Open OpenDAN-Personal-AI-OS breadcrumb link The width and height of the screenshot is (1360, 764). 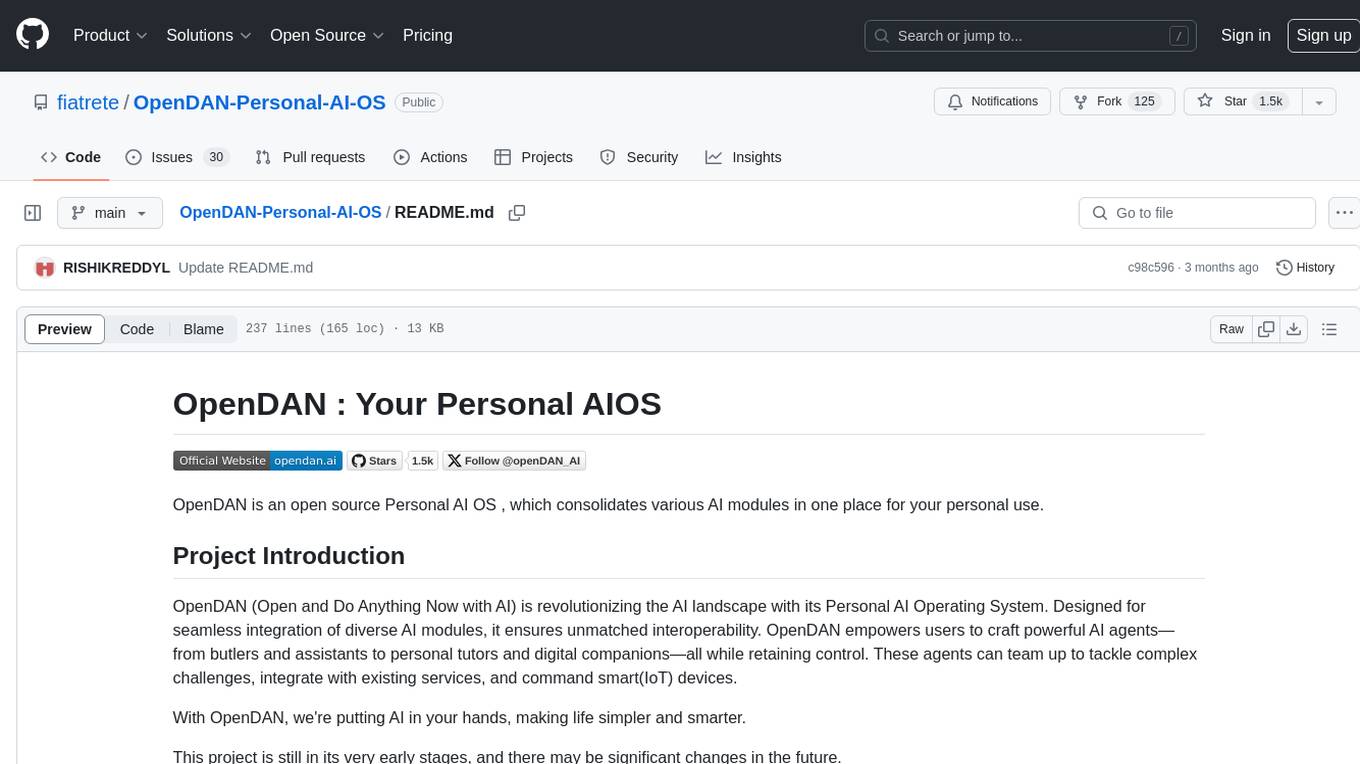click(x=280, y=212)
